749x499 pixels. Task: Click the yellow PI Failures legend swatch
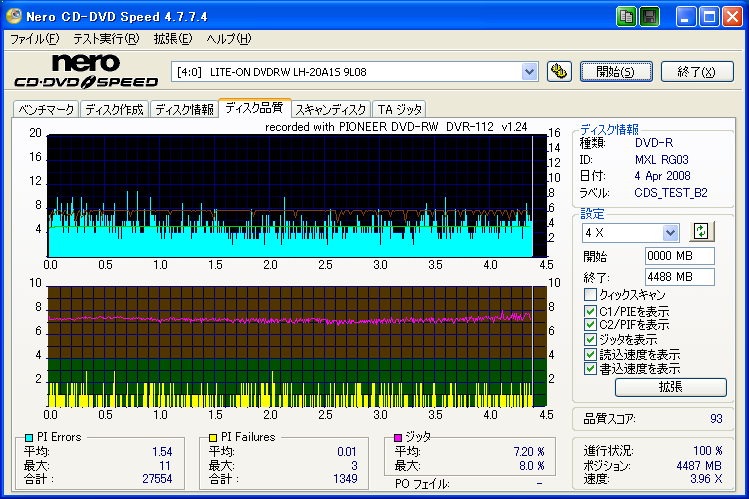(213, 437)
